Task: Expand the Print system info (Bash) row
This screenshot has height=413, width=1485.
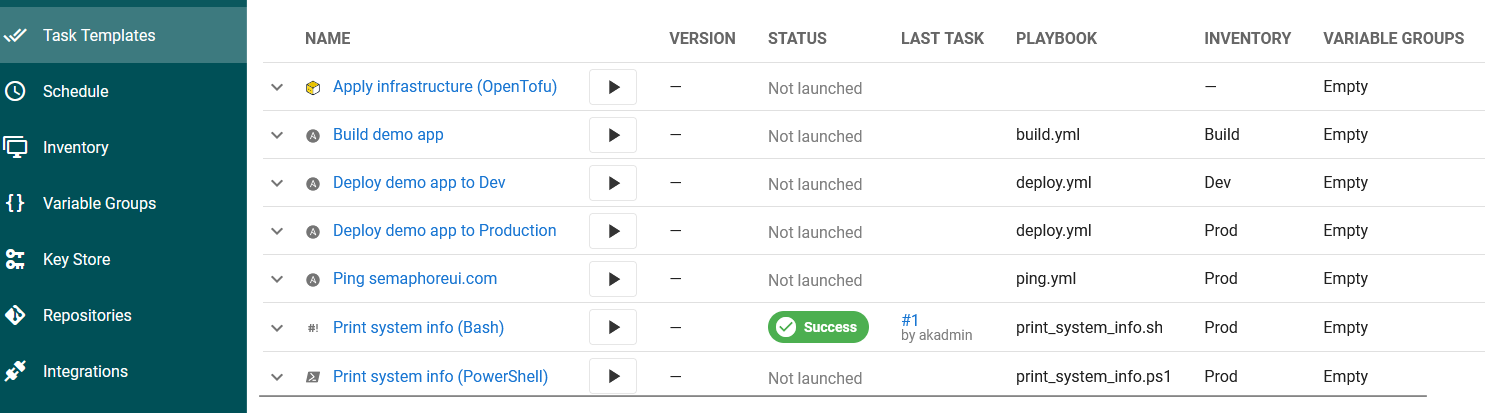Action: click(x=278, y=327)
